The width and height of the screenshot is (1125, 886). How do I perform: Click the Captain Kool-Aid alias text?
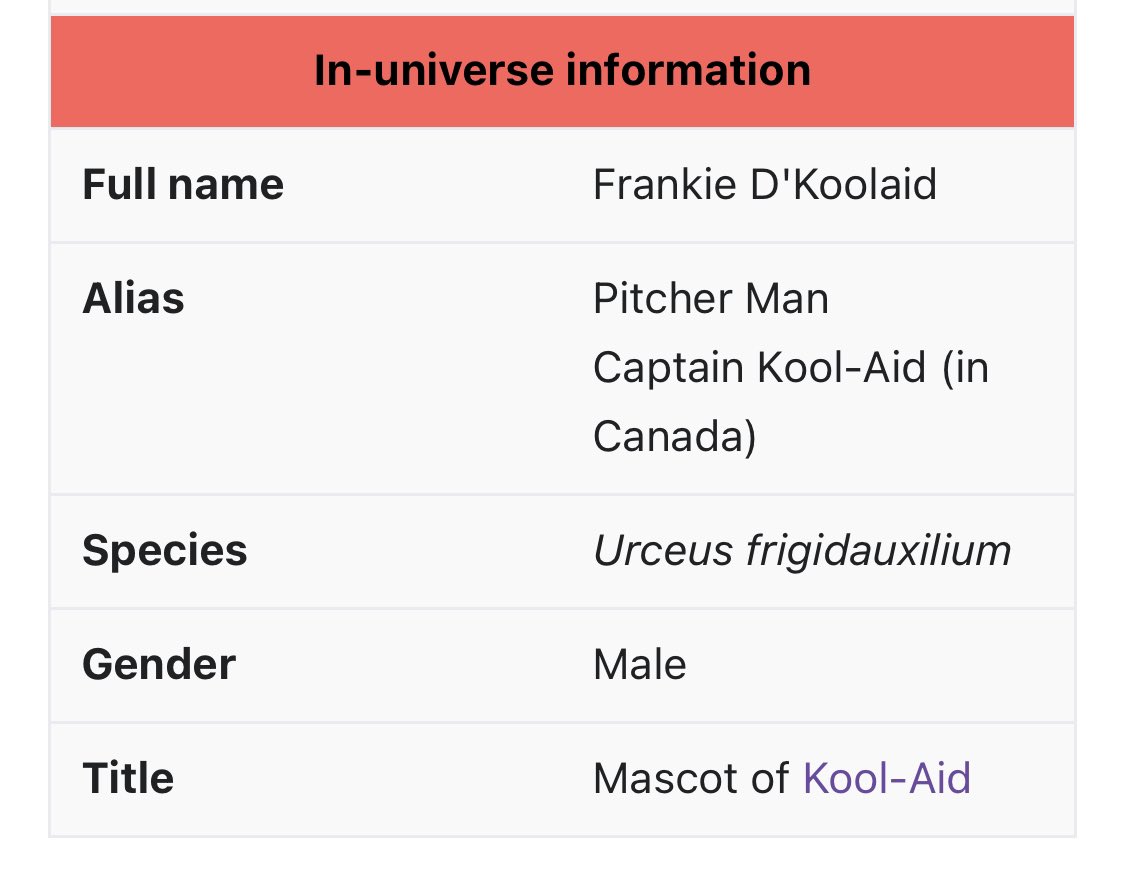click(760, 368)
